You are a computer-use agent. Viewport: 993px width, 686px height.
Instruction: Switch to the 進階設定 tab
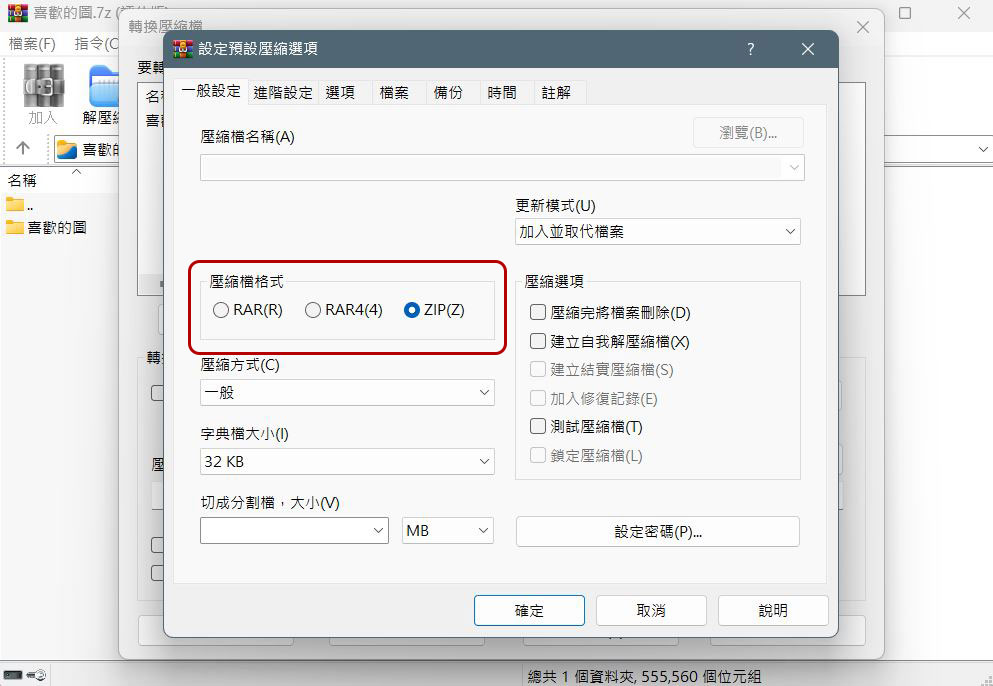pyautogui.click(x=282, y=92)
